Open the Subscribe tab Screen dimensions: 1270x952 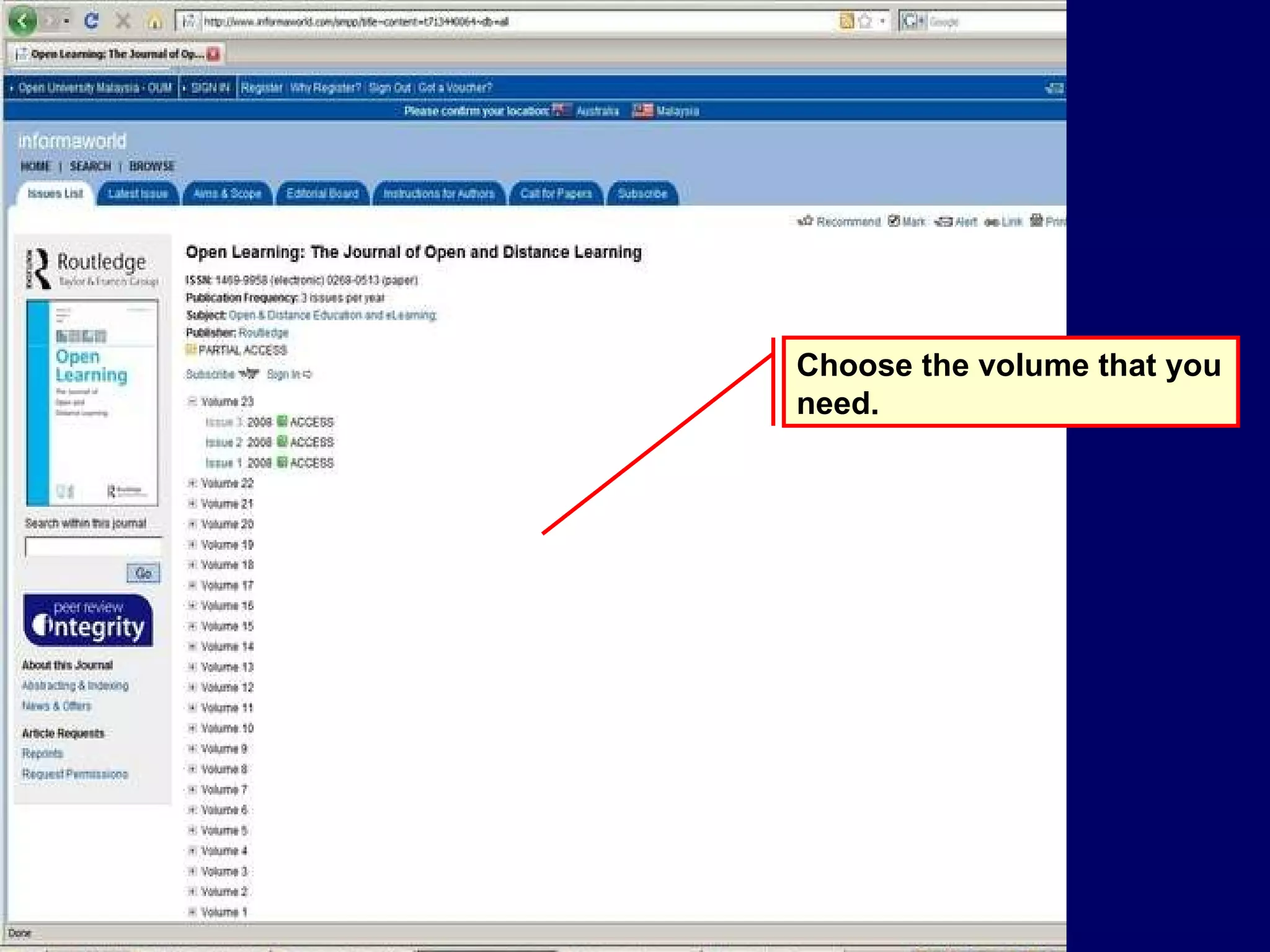(x=642, y=193)
